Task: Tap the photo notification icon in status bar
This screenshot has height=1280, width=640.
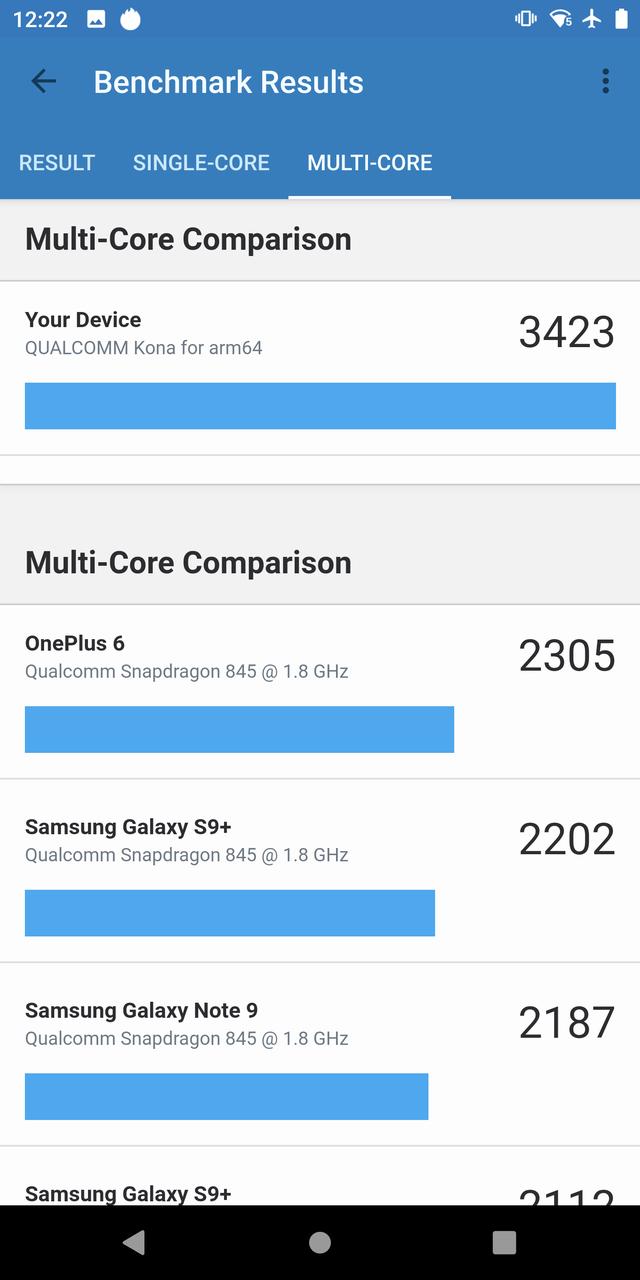Action: (96, 19)
